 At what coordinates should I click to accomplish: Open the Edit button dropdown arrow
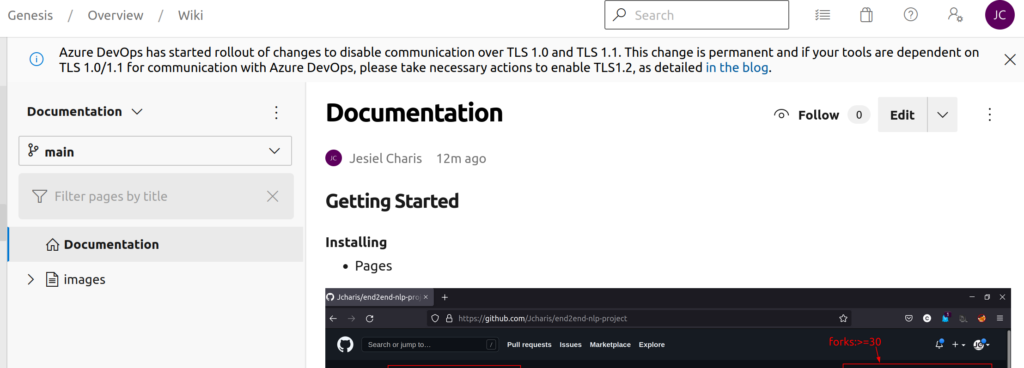(x=942, y=115)
